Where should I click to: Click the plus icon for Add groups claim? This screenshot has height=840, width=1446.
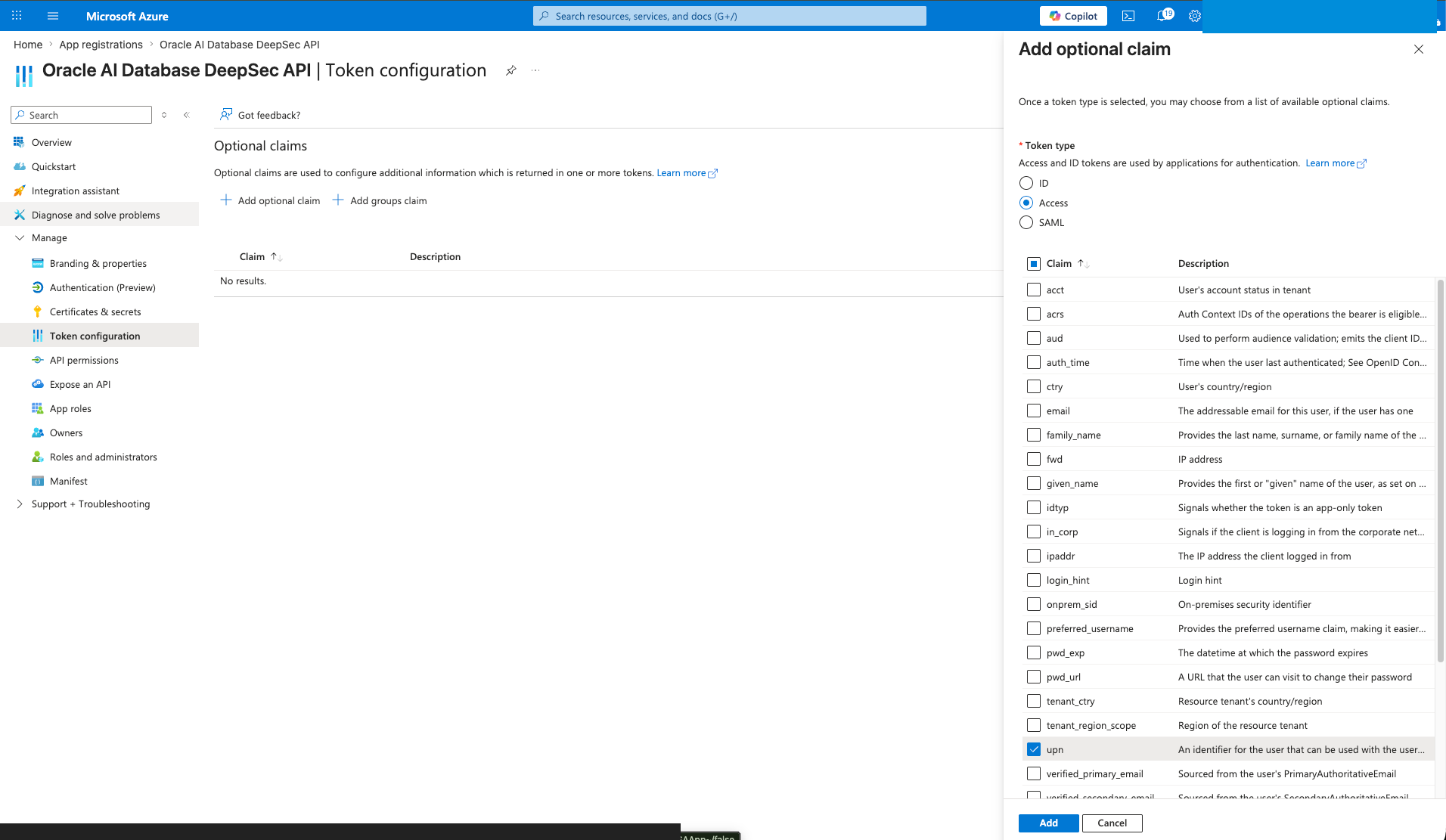(338, 200)
